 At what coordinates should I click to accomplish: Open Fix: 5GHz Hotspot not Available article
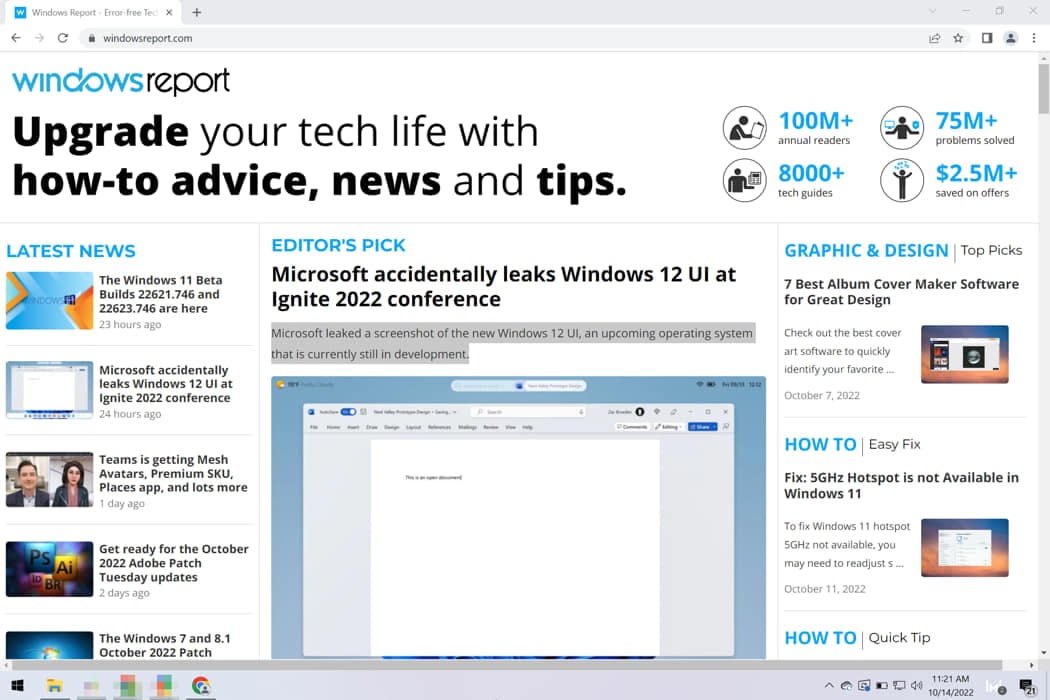point(901,486)
